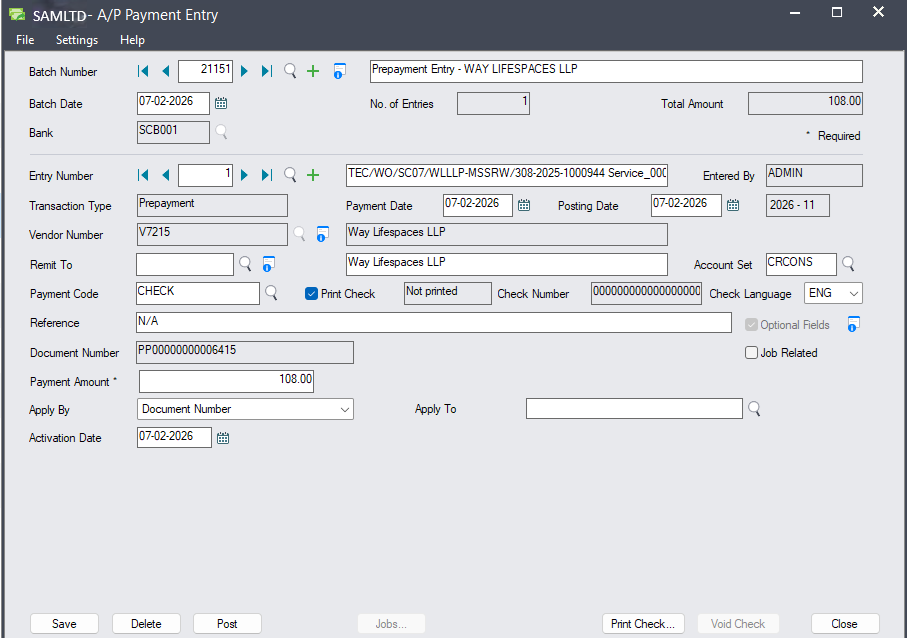This screenshot has width=907, height=638.
Task: Open Optional Fields zoom icon
Action: click(x=853, y=324)
